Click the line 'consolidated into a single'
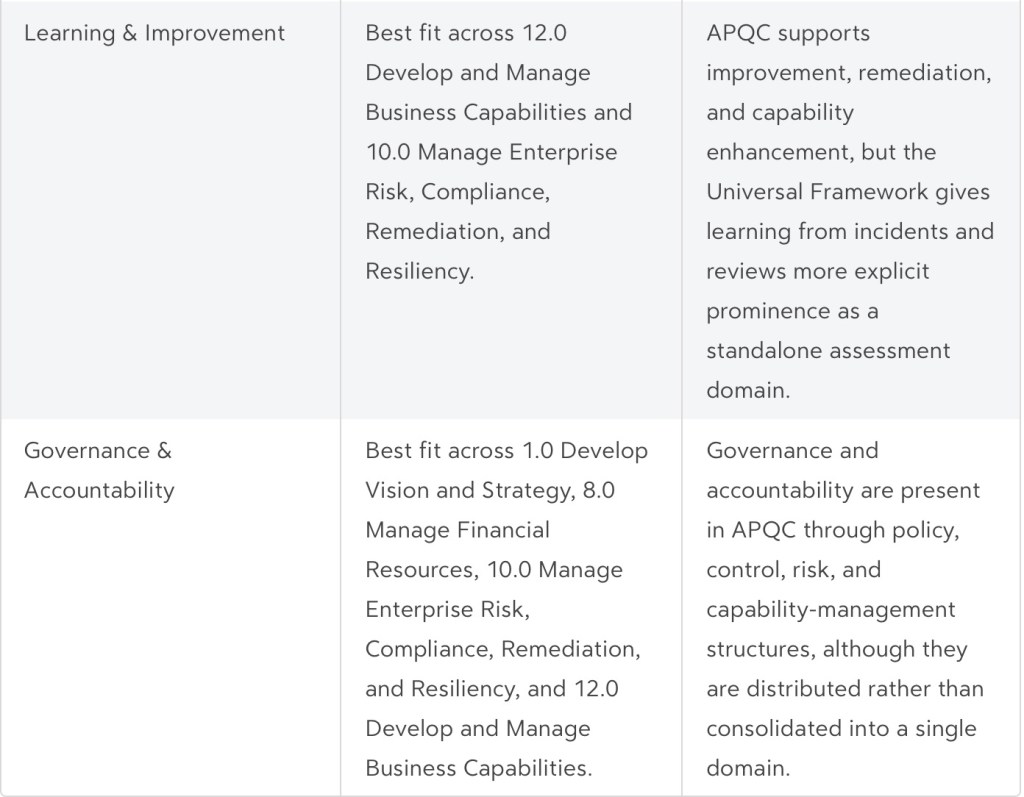This screenshot has height=797, width=1024. coord(842,729)
